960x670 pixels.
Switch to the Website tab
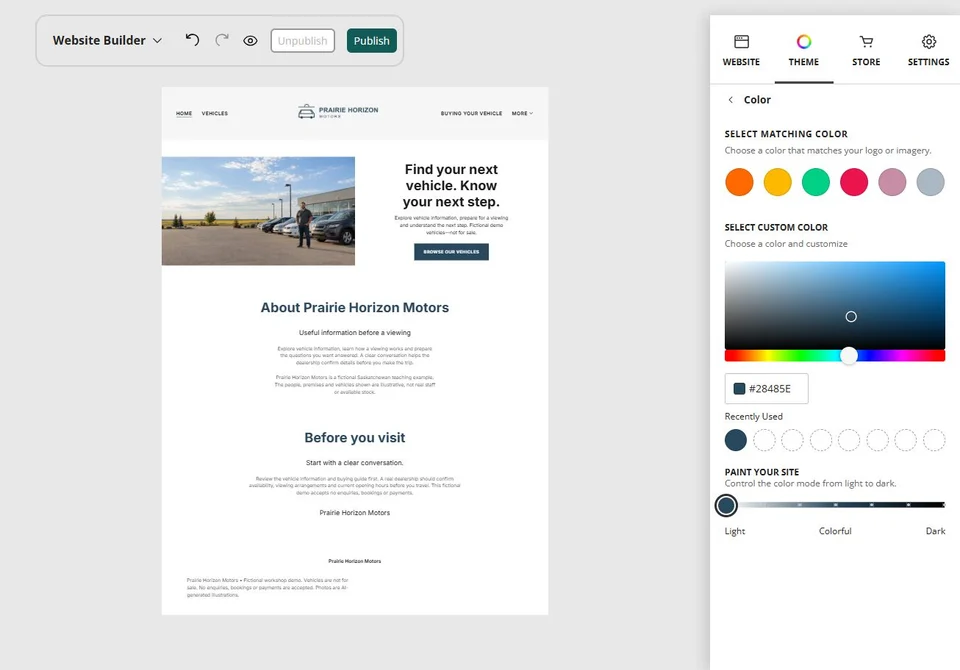point(741,50)
